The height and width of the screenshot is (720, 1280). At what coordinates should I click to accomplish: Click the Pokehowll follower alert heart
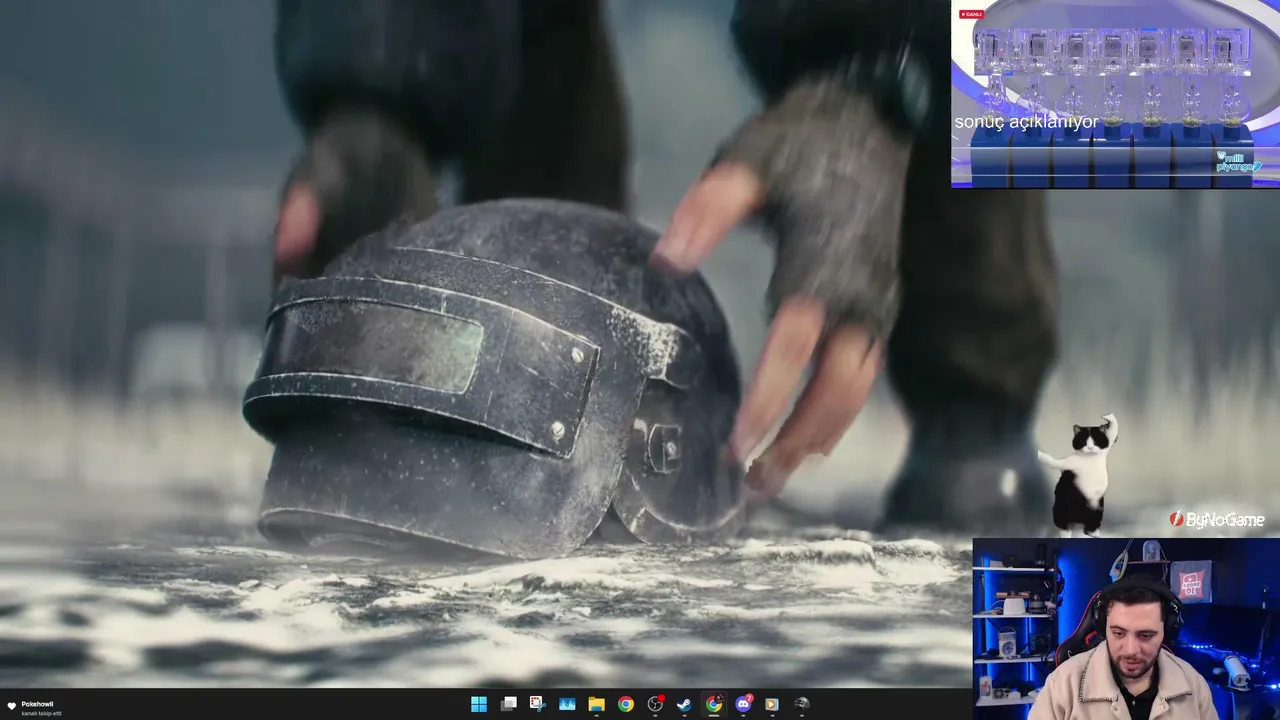[x=11, y=707]
